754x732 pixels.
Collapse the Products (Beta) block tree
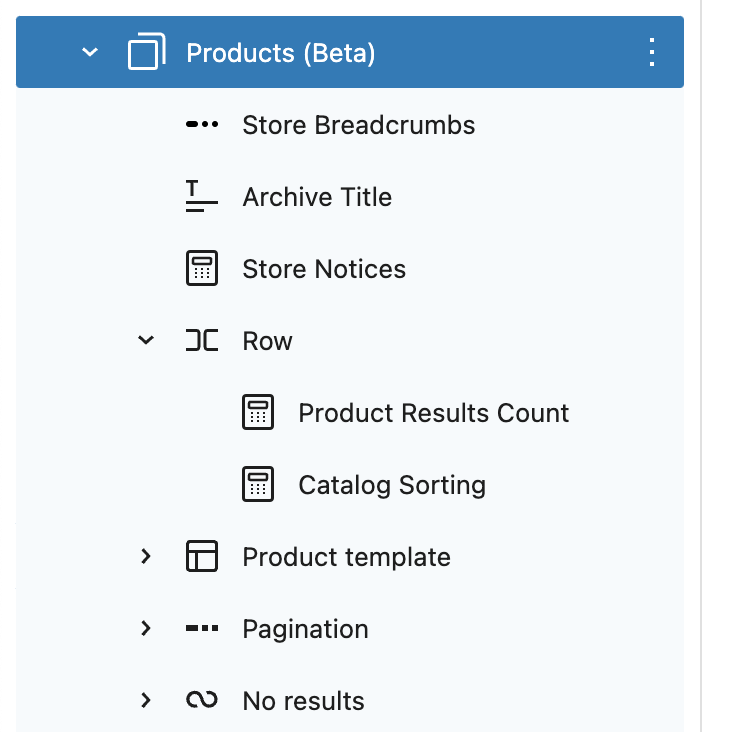[x=90, y=52]
